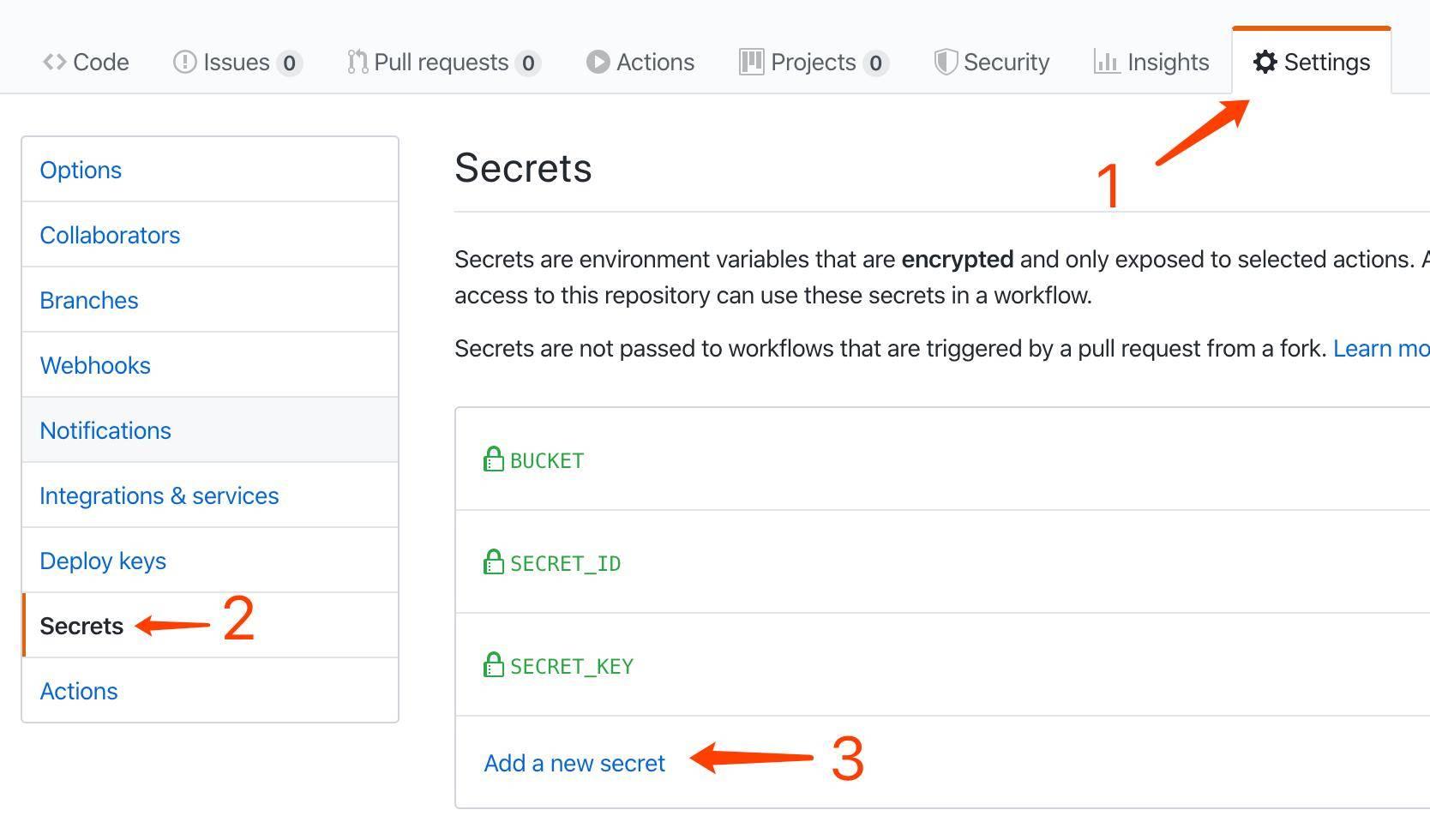Click the lock icon beside SECRET_KEY
Image resolution: width=1430 pixels, height=840 pixels.
[493, 664]
